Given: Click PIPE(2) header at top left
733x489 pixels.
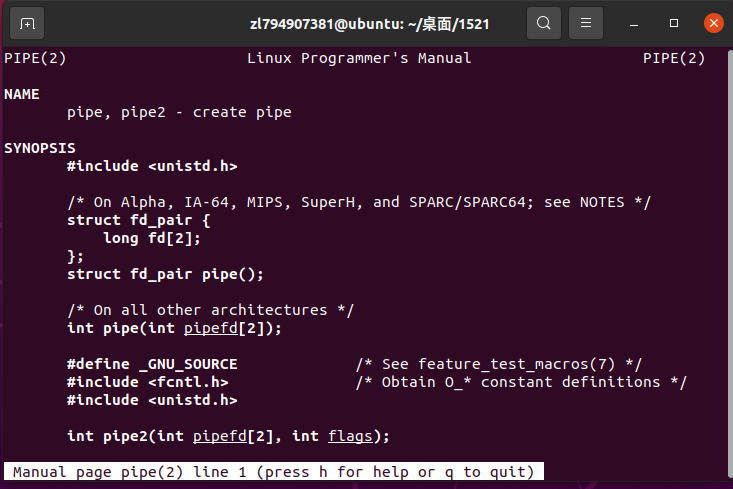Looking at the screenshot, I should click(35, 58).
